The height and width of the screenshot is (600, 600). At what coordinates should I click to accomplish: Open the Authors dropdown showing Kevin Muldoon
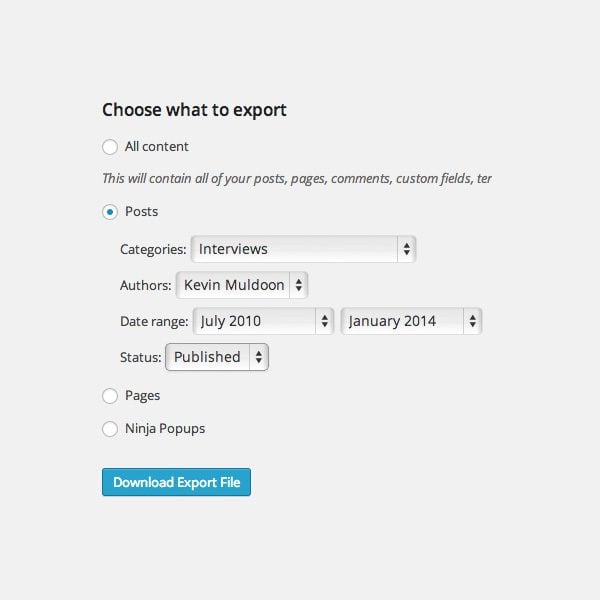(x=242, y=285)
